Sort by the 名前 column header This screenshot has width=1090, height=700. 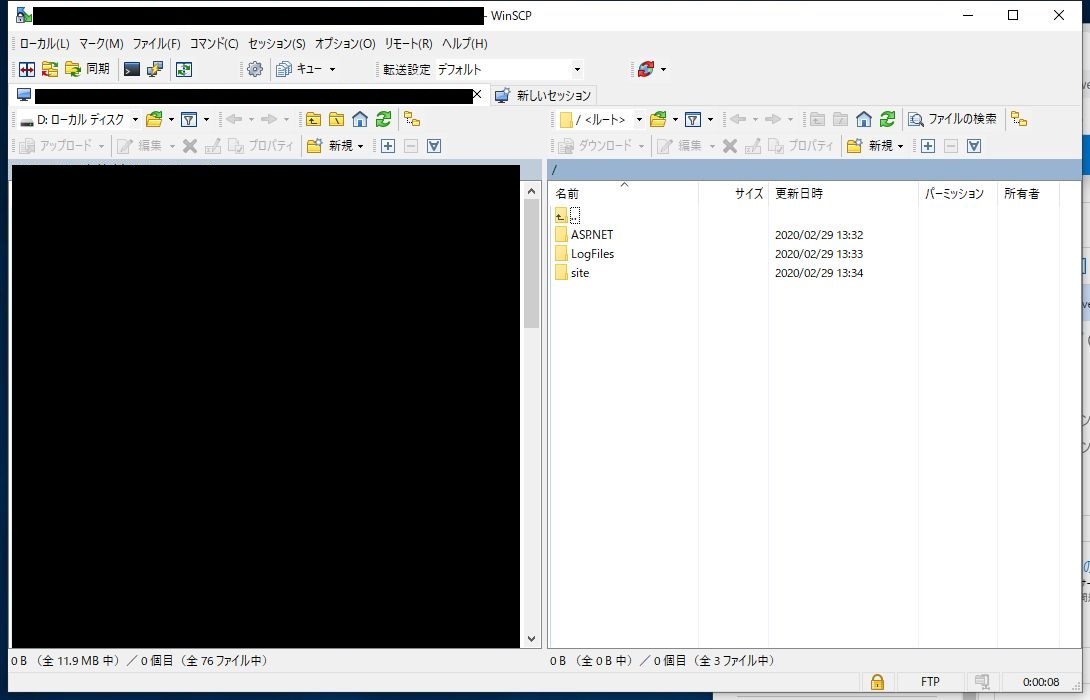pos(624,193)
